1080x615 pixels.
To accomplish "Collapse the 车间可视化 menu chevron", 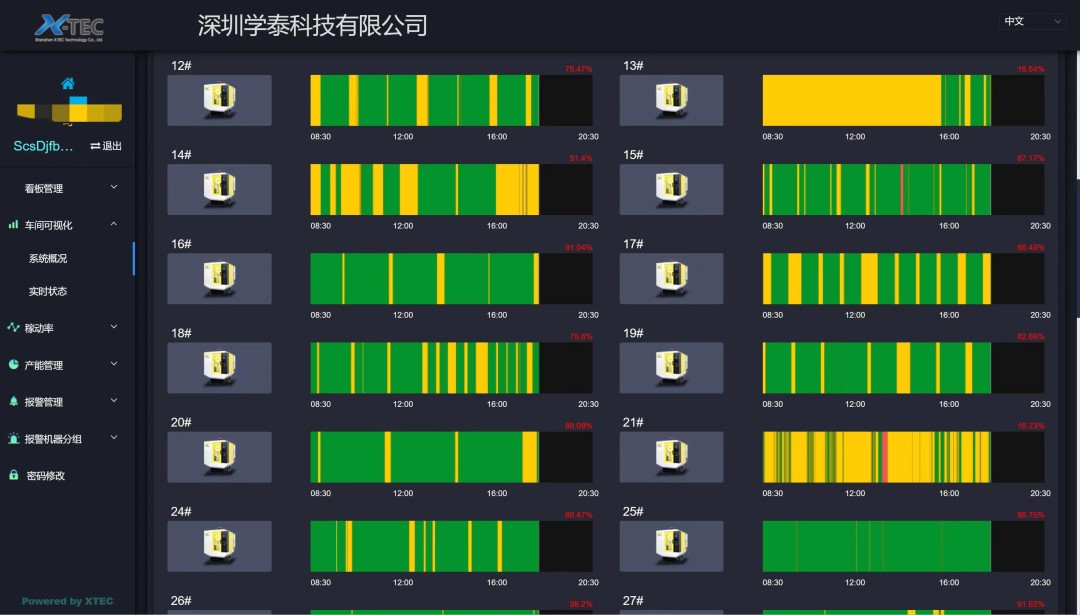I will point(114,224).
